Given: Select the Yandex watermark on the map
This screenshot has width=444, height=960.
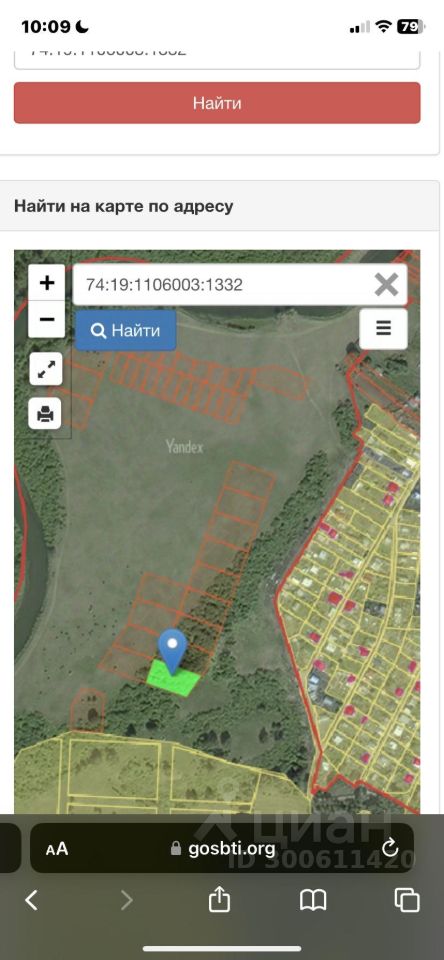Looking at the screenshot, I should coord(184,446).
